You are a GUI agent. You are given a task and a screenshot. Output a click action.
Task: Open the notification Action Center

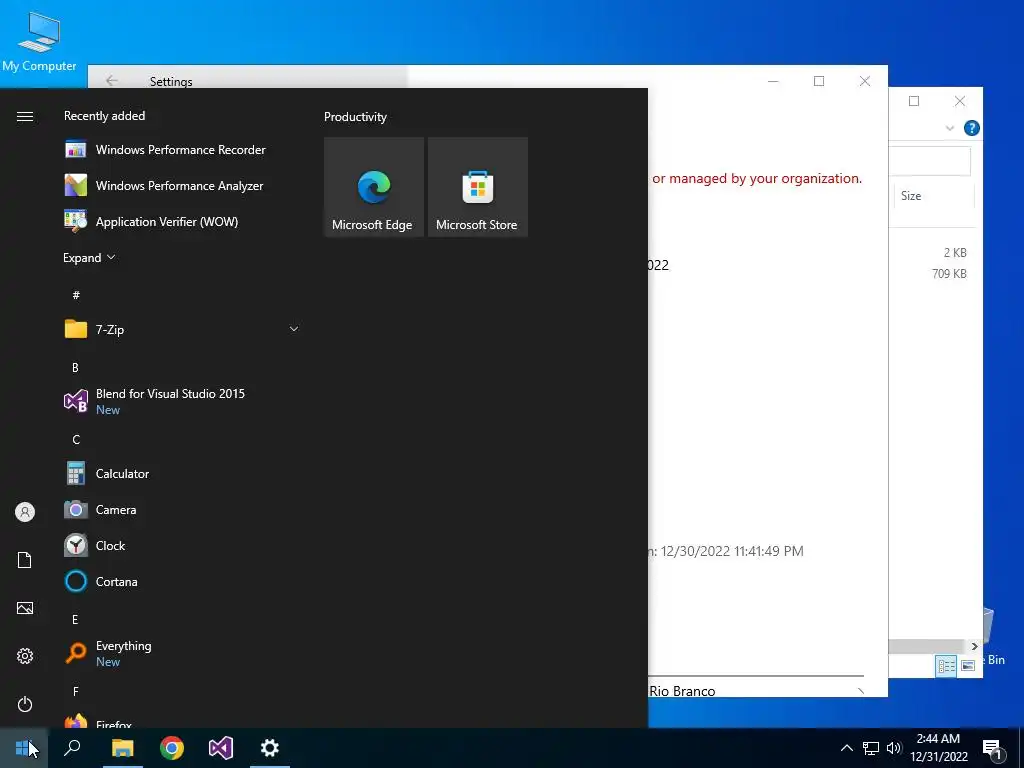pyautogui.click(x=993, y=748)
